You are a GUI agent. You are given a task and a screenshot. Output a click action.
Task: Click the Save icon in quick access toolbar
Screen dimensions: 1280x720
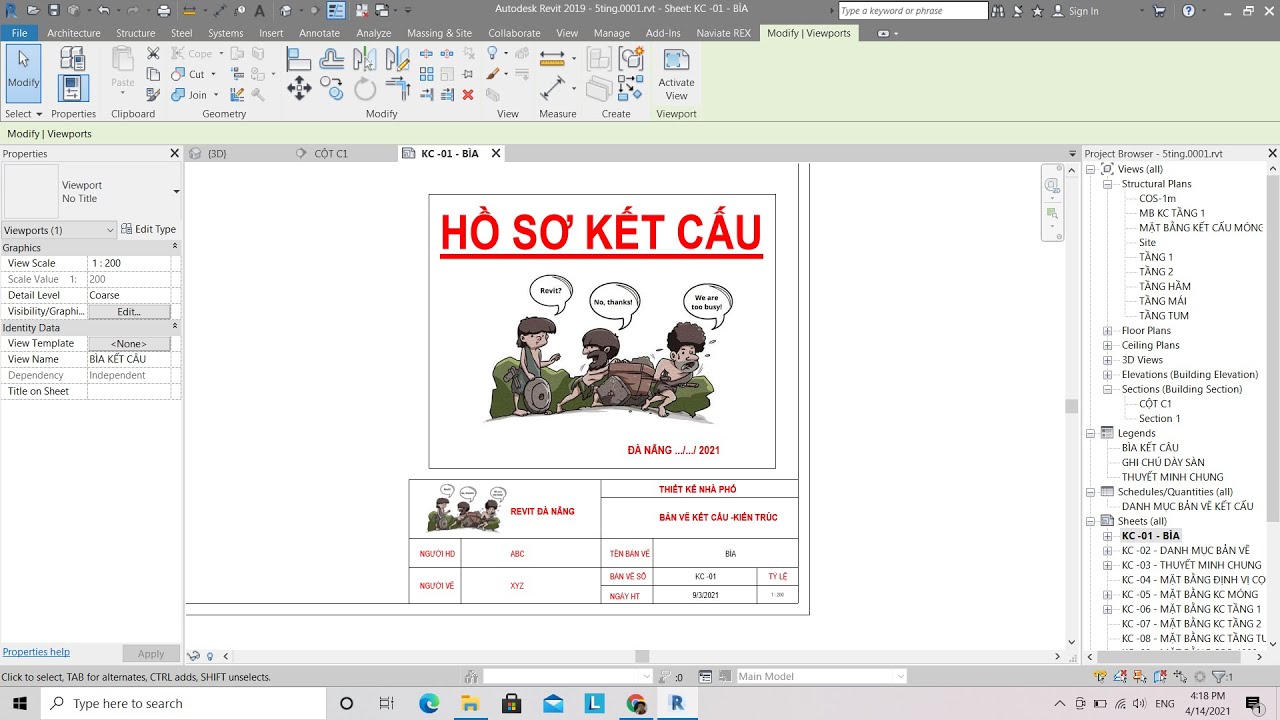(54, 11)
